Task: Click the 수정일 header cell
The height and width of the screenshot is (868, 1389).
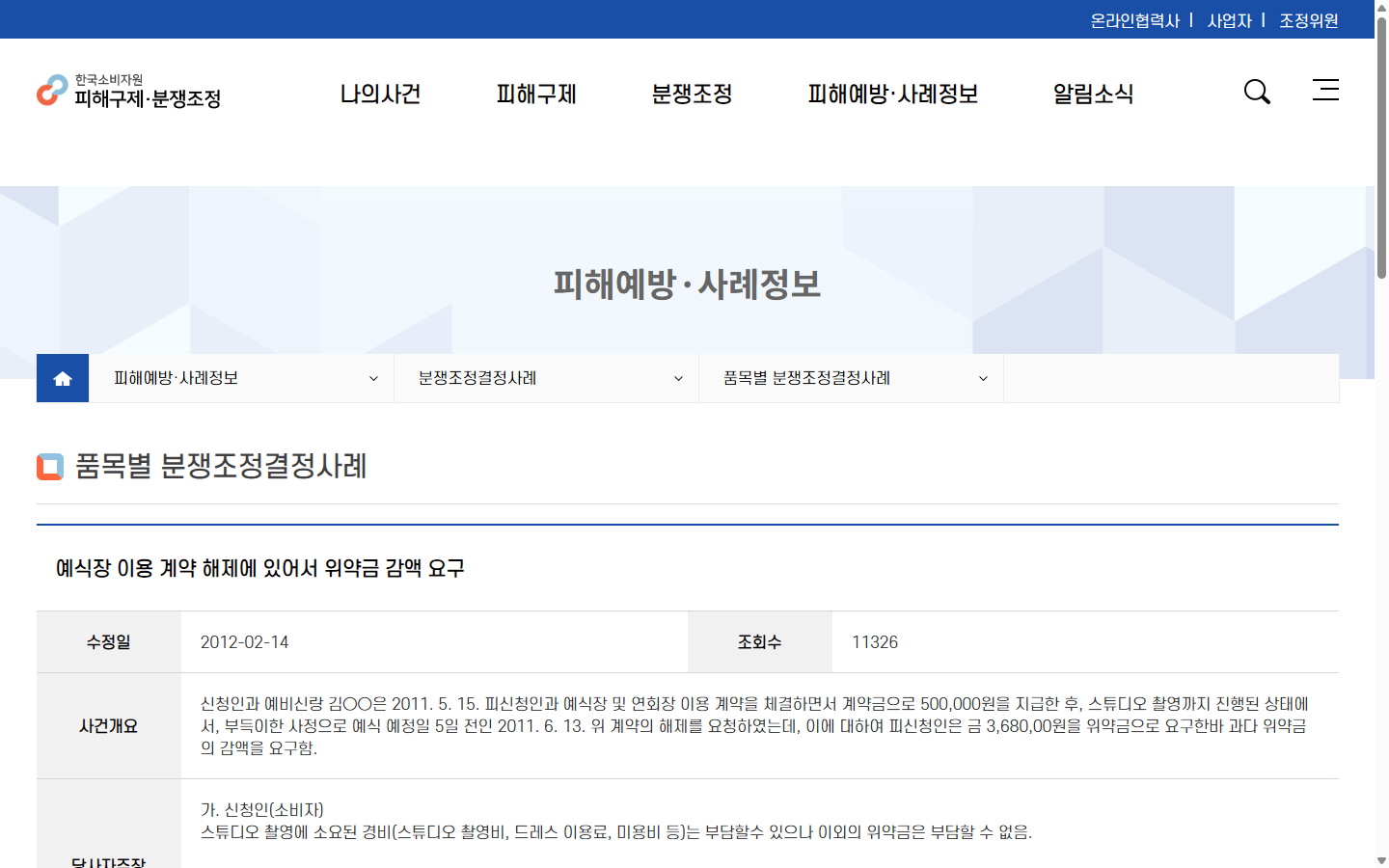Action: 109,642
